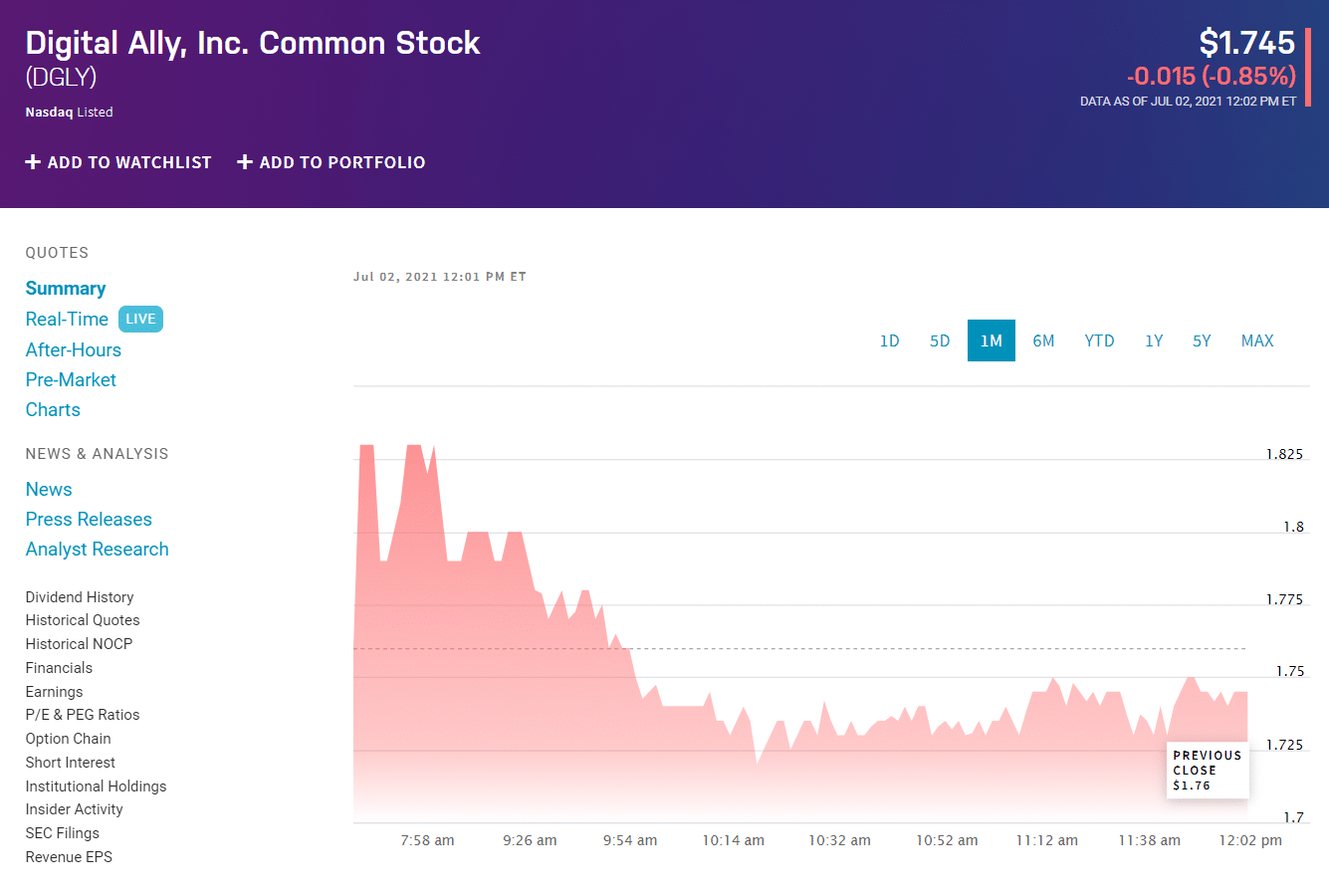Click the 1.775 price axis label
Viewport: 1329px width, 896px height.
pos(1284,599)
